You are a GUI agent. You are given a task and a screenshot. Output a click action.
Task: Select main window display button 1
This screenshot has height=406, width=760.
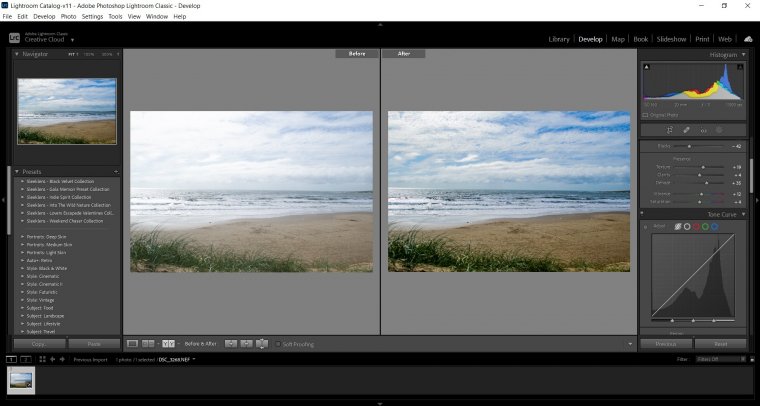(x=11, y=359)
